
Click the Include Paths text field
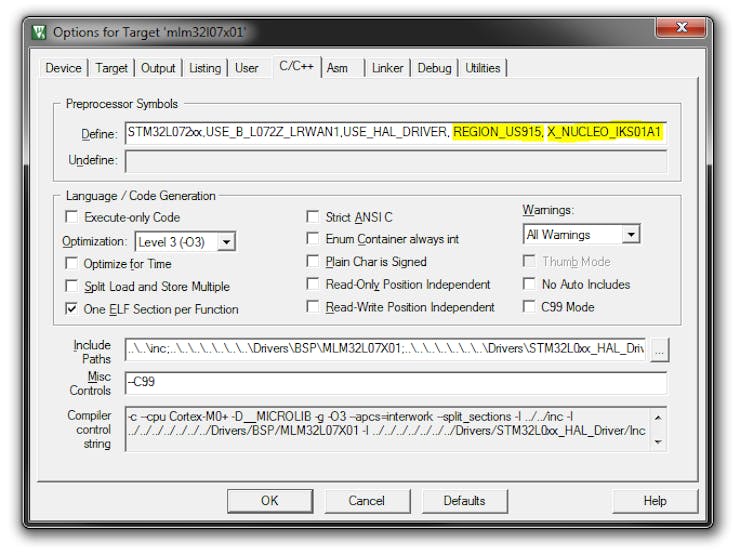tap(386, 350)
